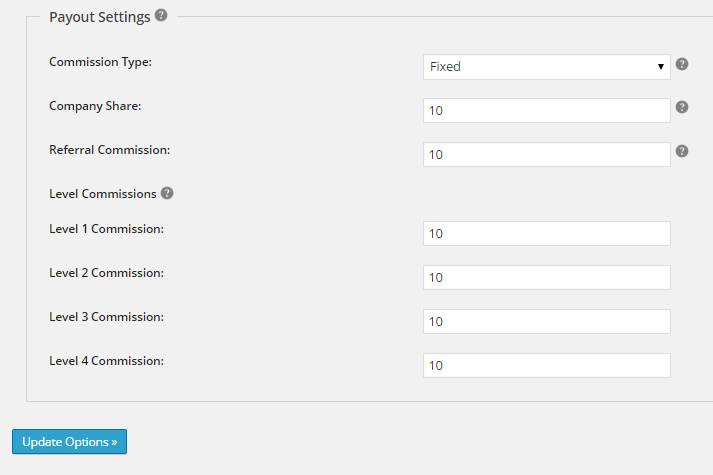This screenshot has width=713, height=475.
Task: Click the Level 1 Commission label
Action: click(106, 229)
